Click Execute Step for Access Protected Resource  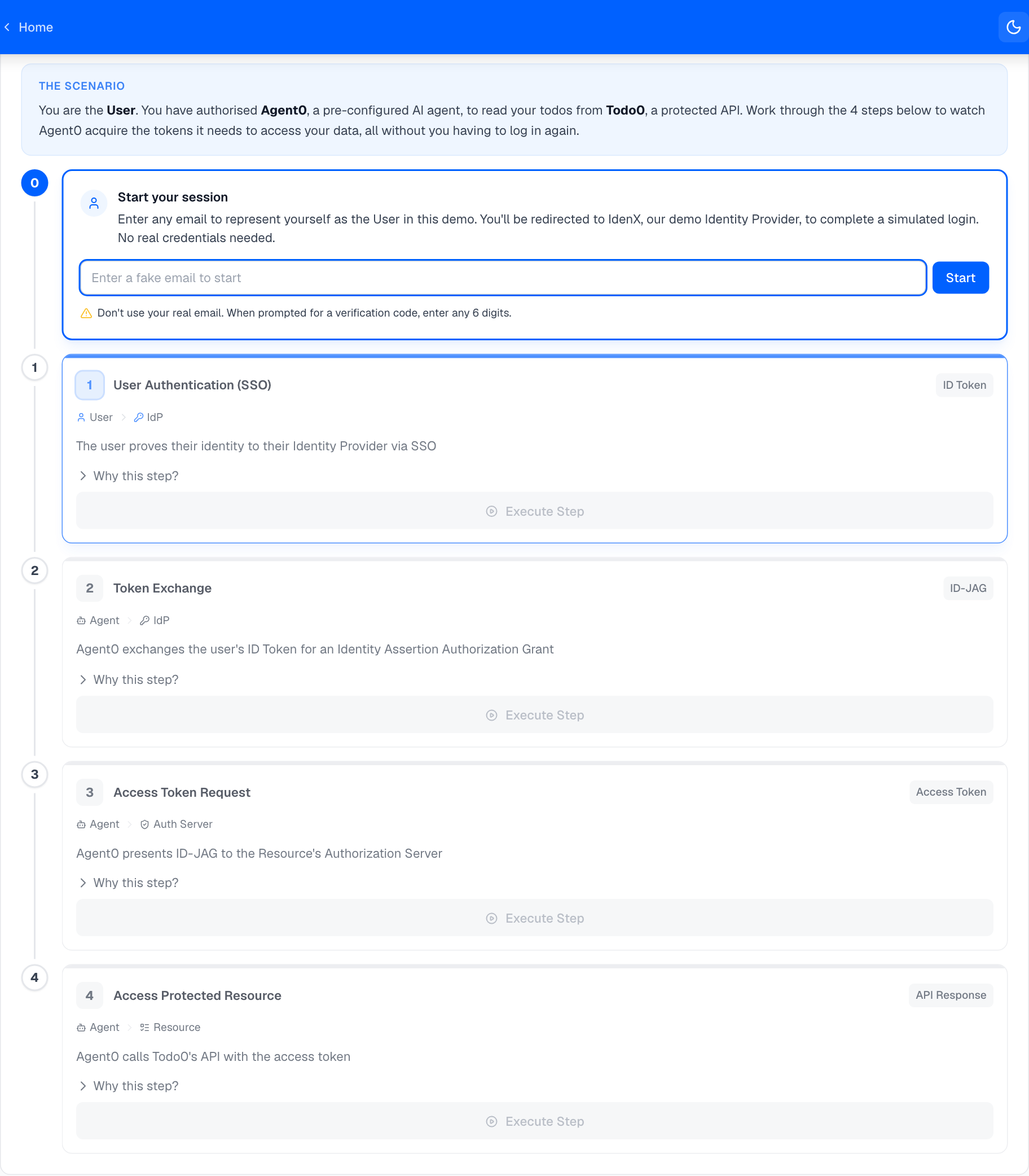coord(534,1121)
